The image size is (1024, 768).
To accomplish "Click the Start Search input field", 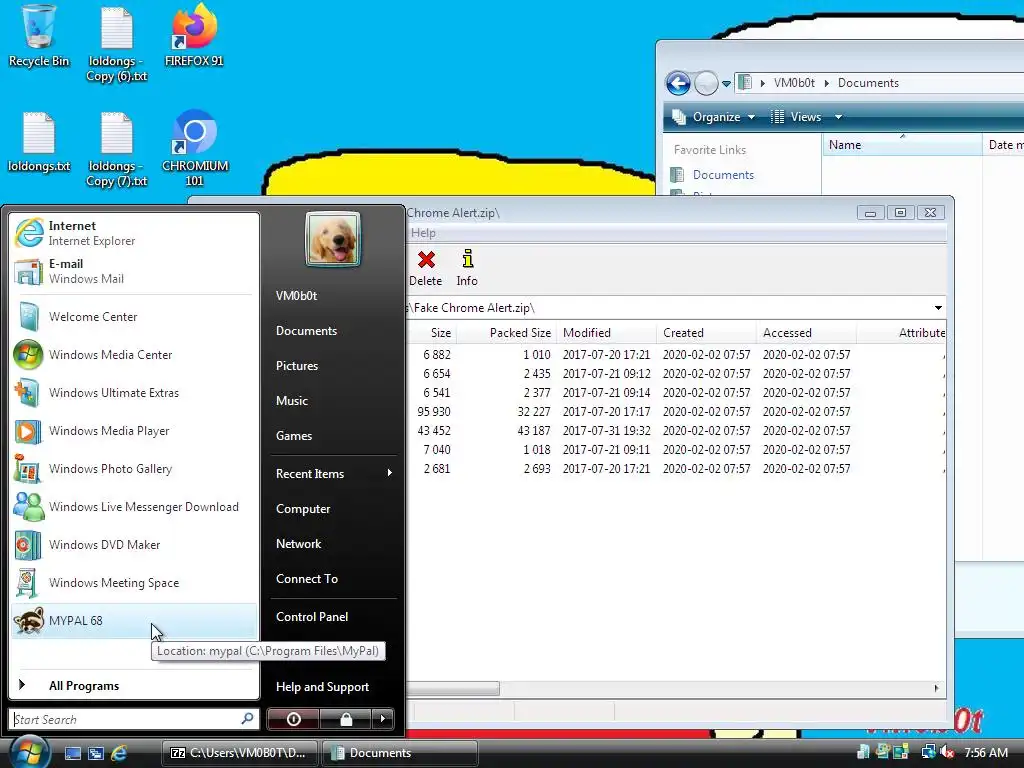I will [x=134, y=719].
